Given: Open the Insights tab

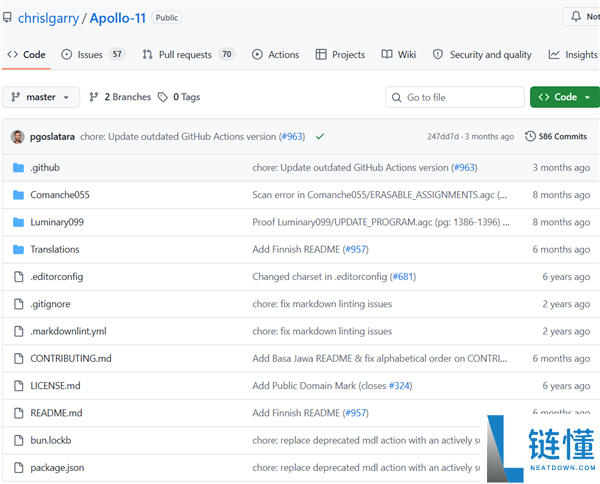Looking at the screenshot, I should [573, 55].
